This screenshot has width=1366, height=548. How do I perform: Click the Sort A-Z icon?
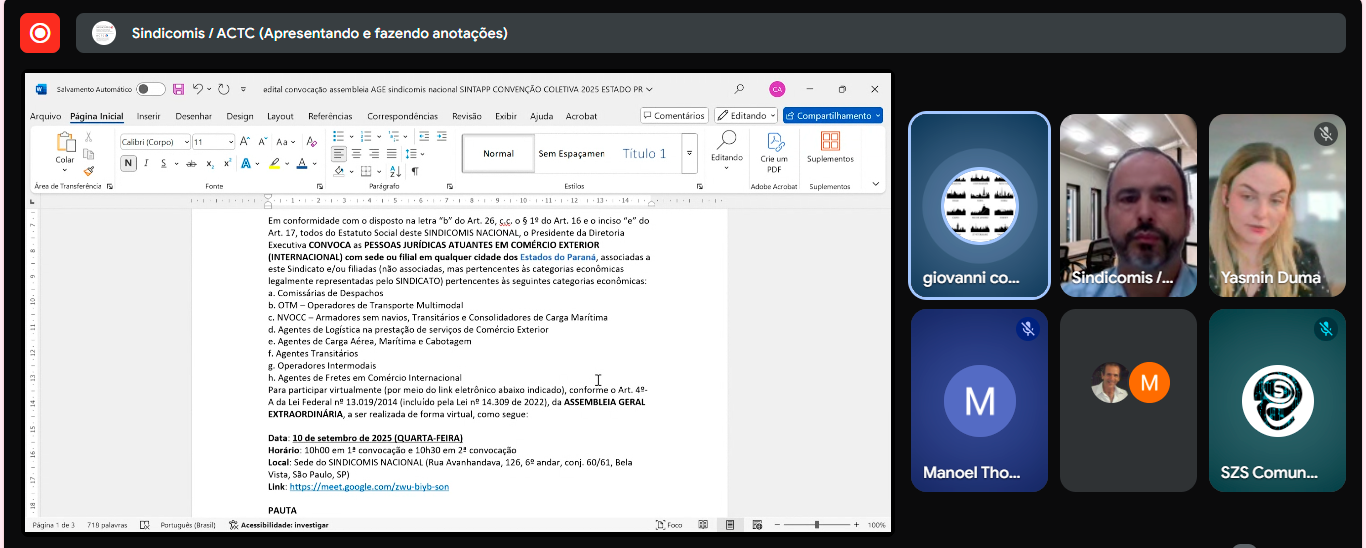pos(396,171)
